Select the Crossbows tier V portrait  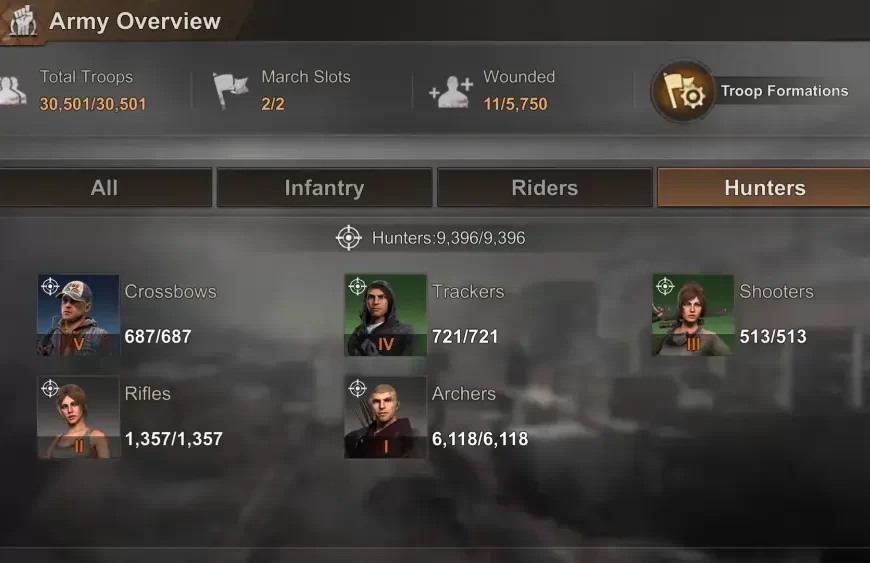coord(78,315)
